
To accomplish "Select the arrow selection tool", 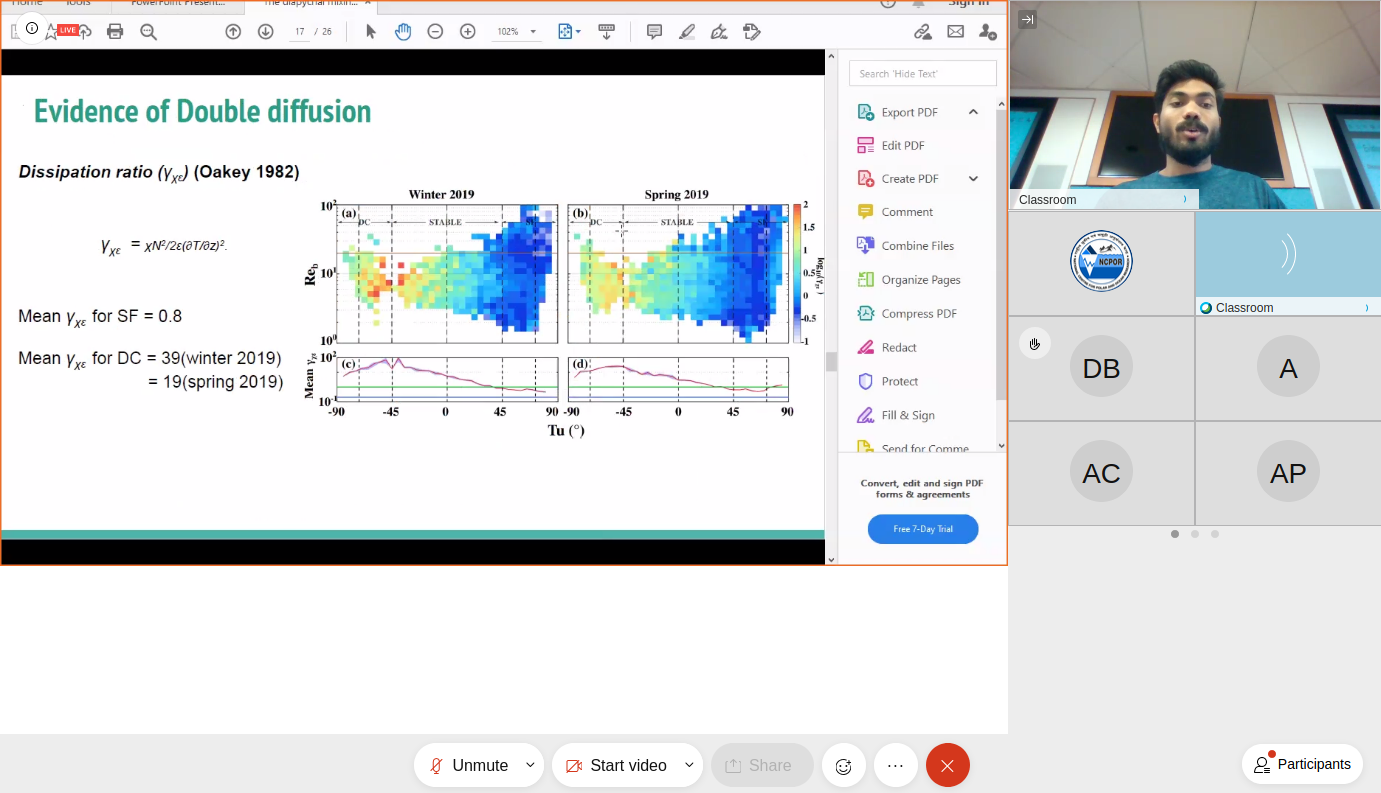I will [x=371, y=32].
